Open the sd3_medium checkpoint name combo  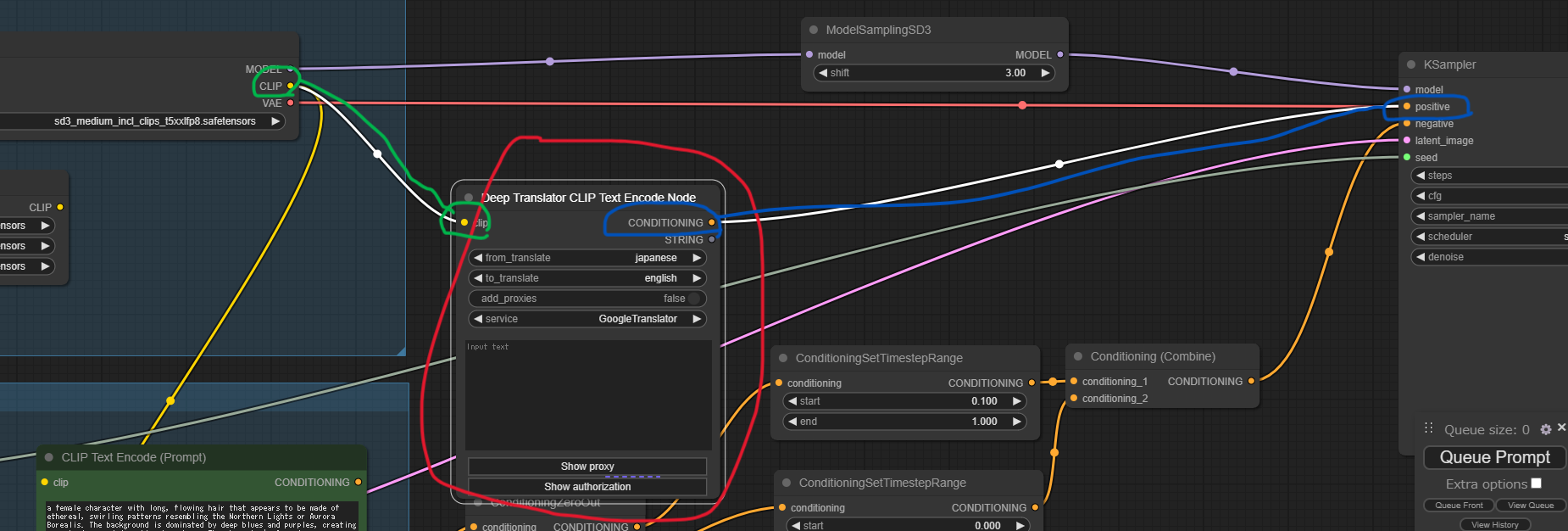click(x=142, y=121)
